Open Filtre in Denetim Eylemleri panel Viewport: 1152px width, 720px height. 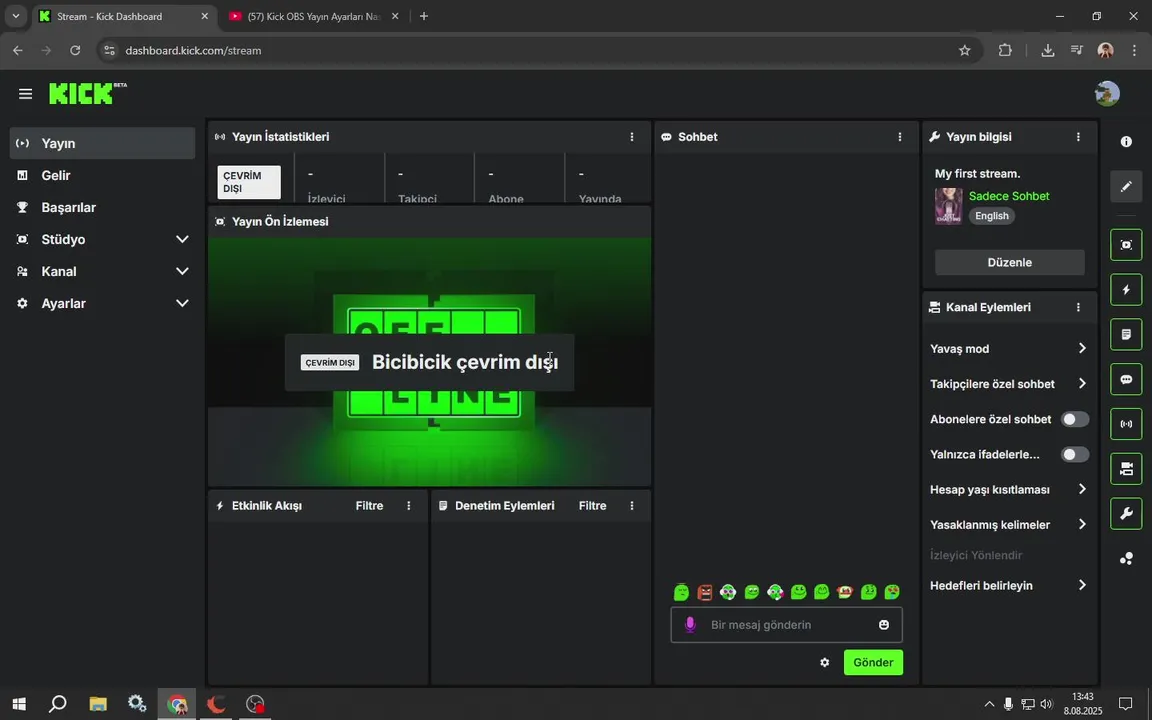(x=592, y=505)
